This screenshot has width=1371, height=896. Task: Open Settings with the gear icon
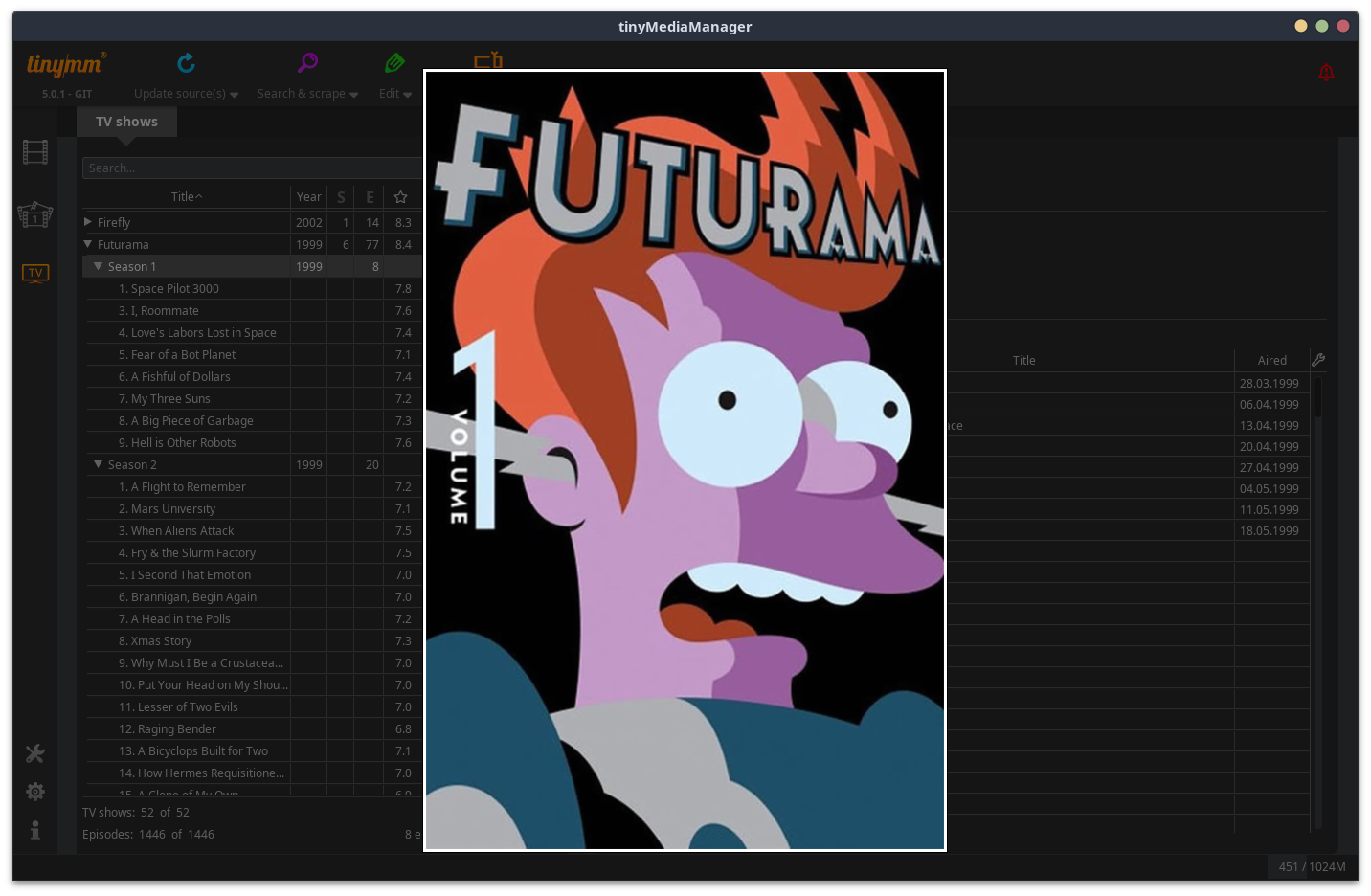(x=35, y=792)
